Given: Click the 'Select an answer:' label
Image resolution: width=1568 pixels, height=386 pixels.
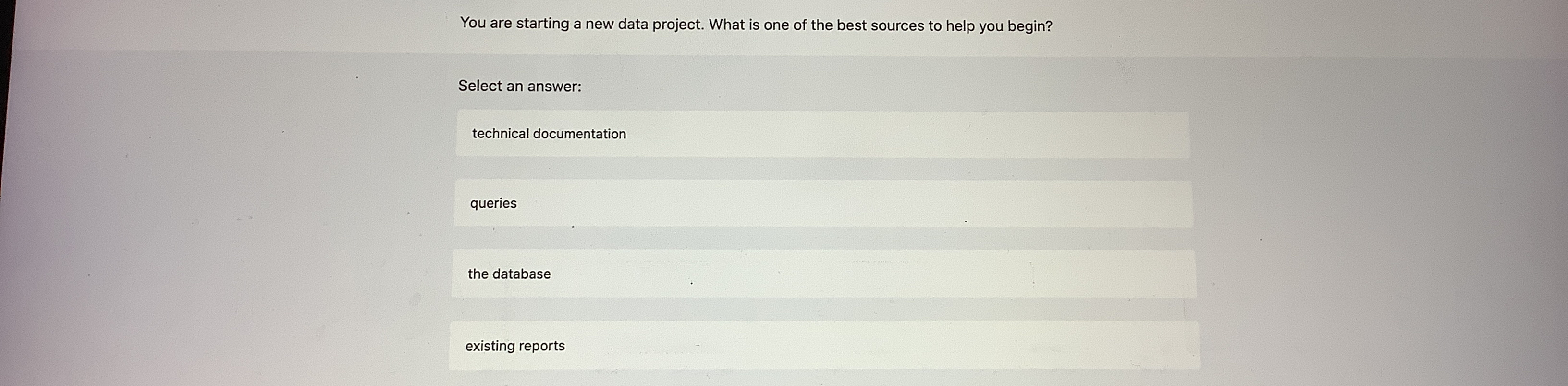Looking at the screenshot, I should pos(520,87).
